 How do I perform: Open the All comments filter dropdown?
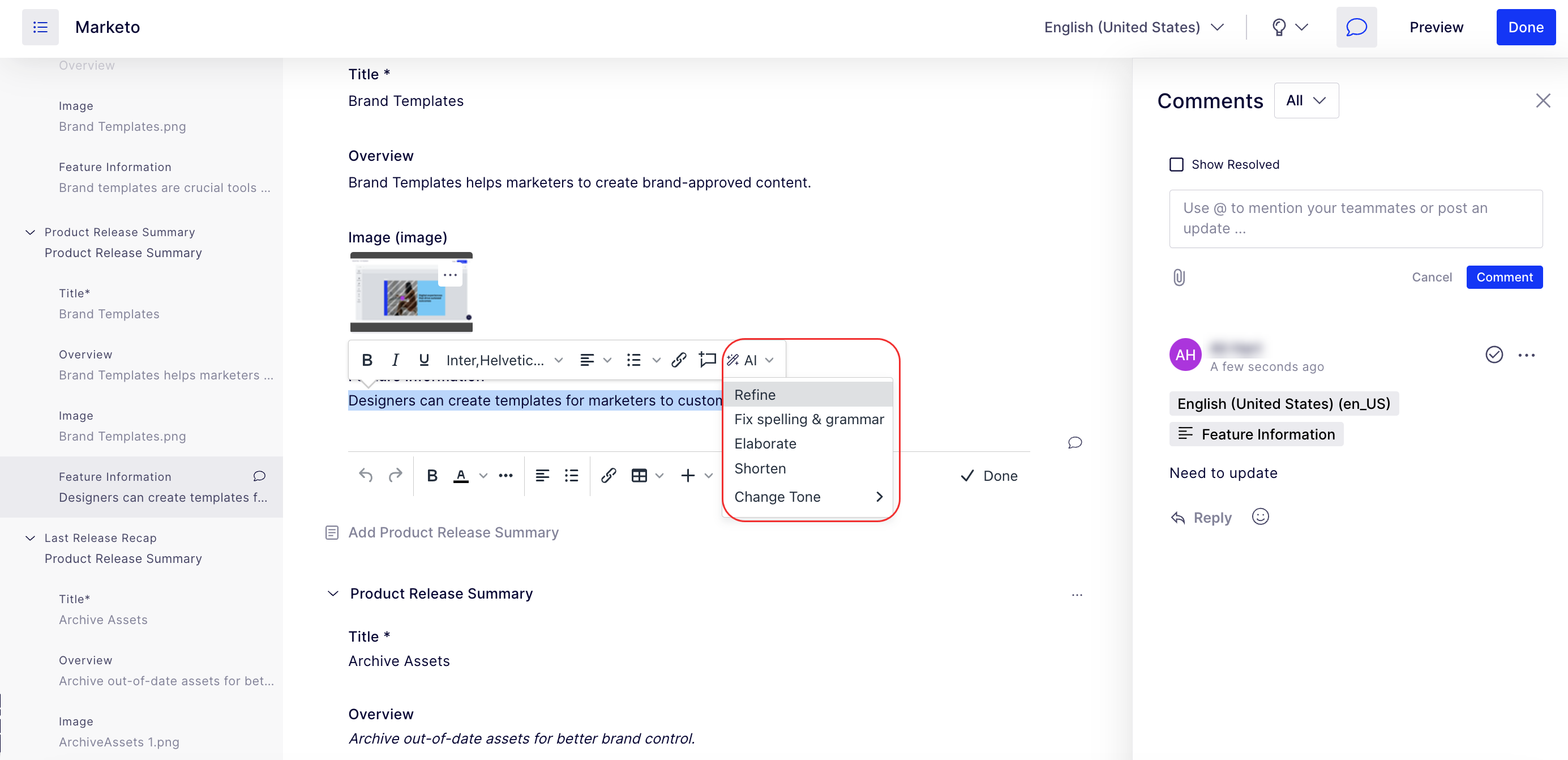[1306, 100]
